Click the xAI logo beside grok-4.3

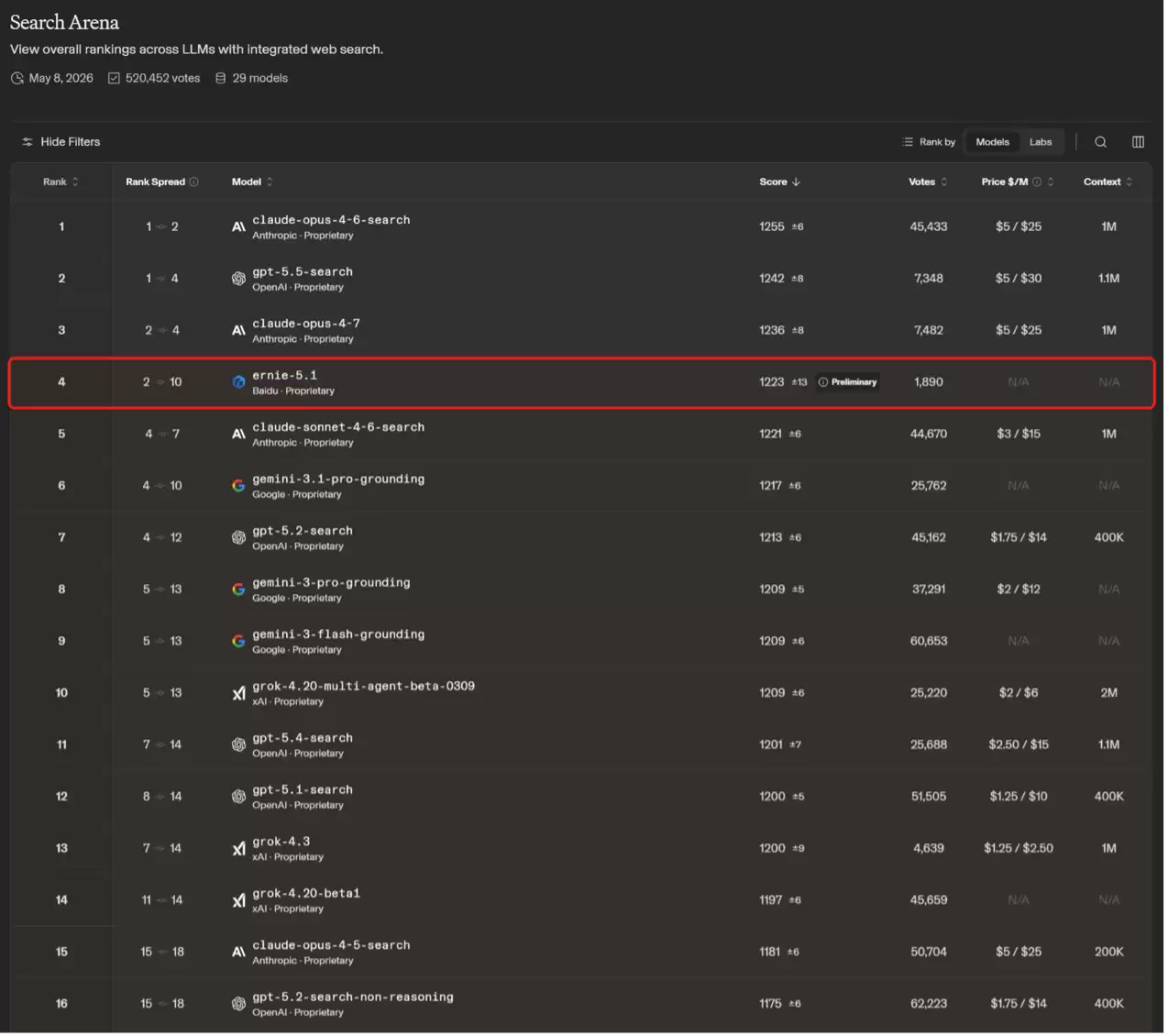coord(239,849)
